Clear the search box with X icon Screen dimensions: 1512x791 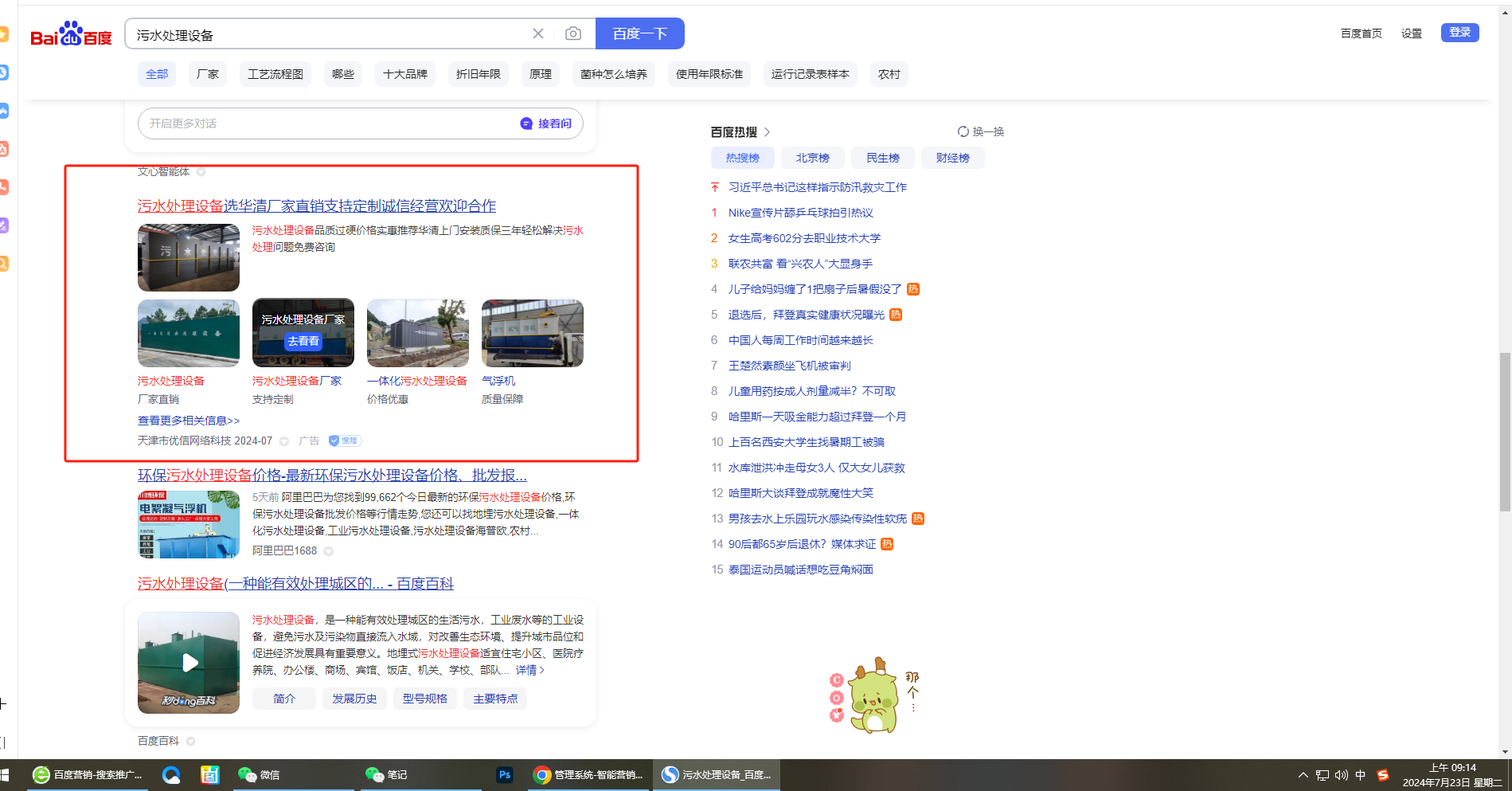(x=538, y=33)
